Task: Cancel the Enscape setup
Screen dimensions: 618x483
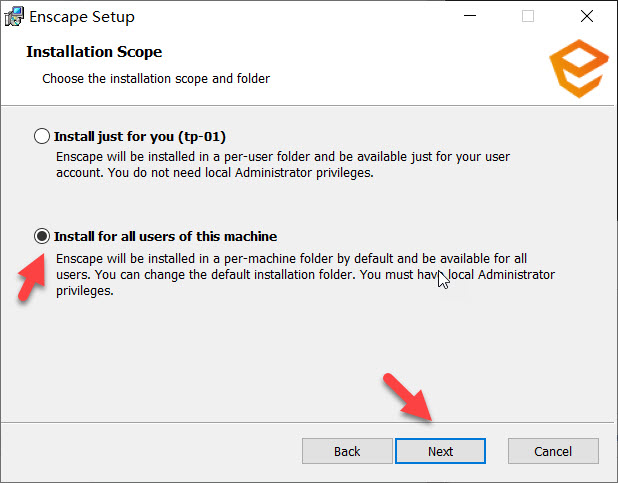Action: (553, 451)
